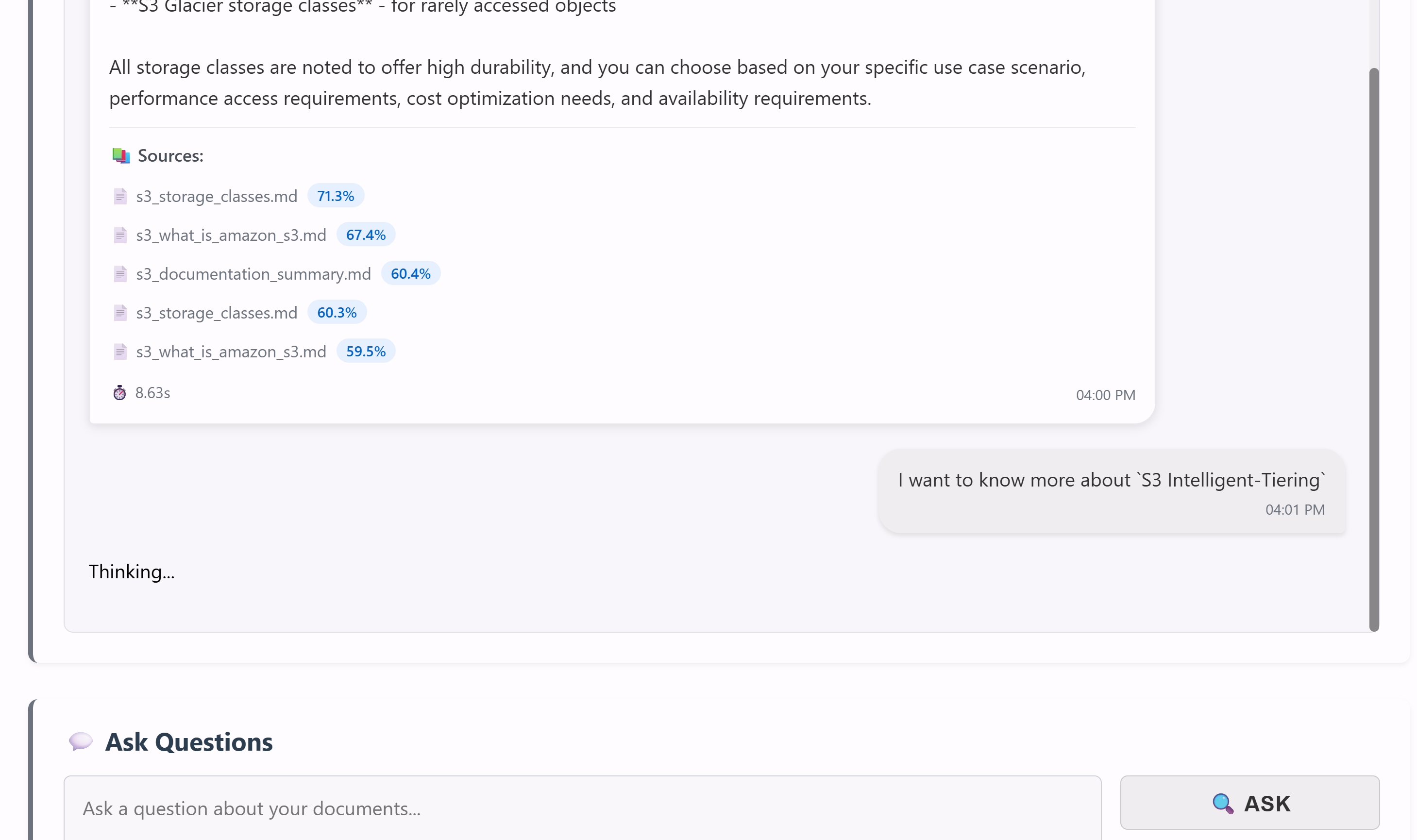Click the 60.4% relevance badge

tap(410, 273)
